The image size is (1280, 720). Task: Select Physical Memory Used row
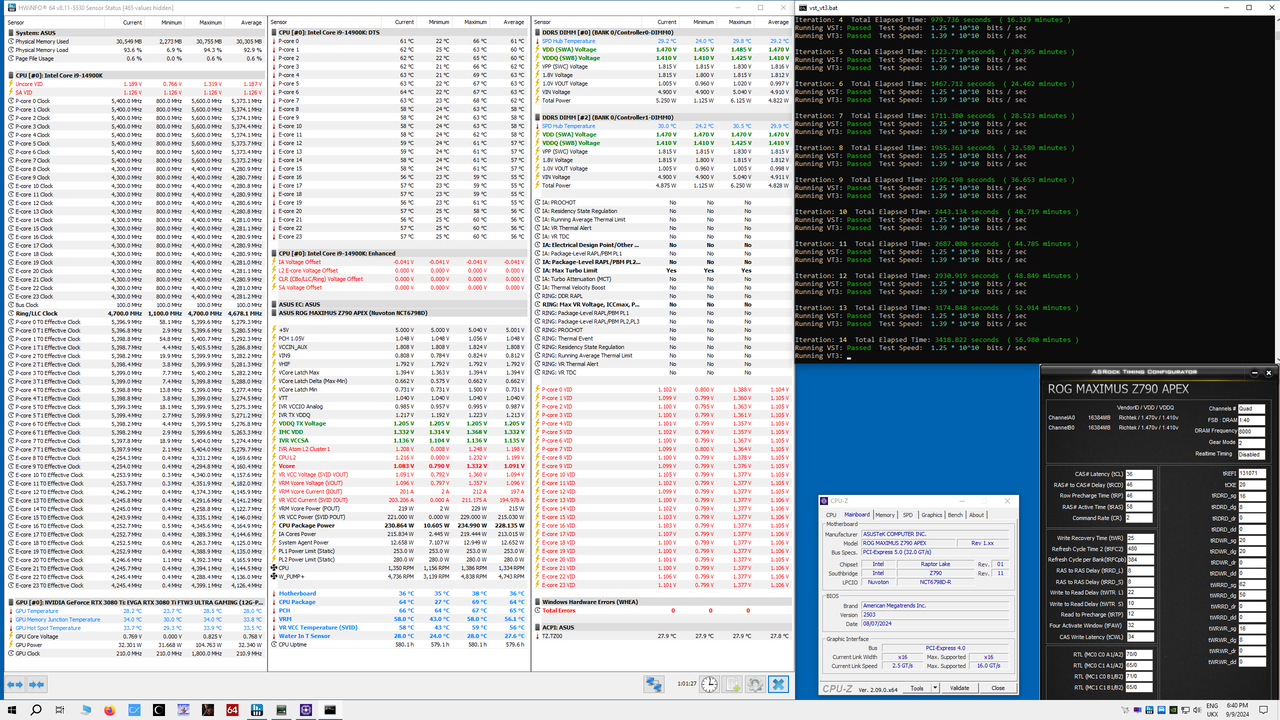click(x=135, y=41)
